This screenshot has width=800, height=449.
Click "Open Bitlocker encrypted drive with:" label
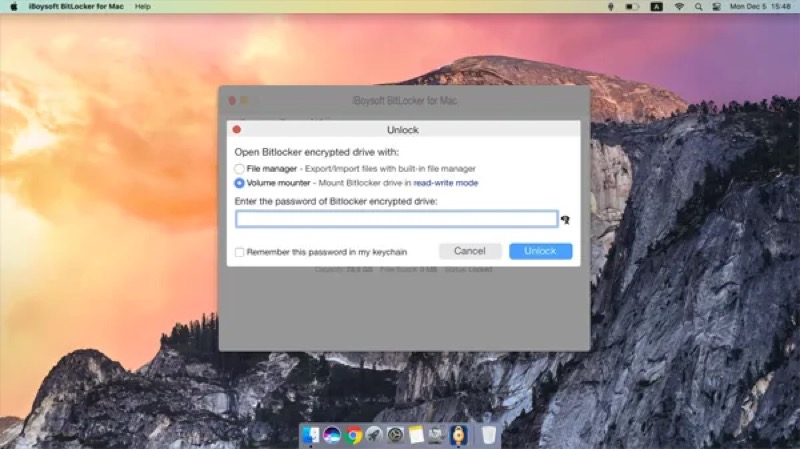click(317, 152)
